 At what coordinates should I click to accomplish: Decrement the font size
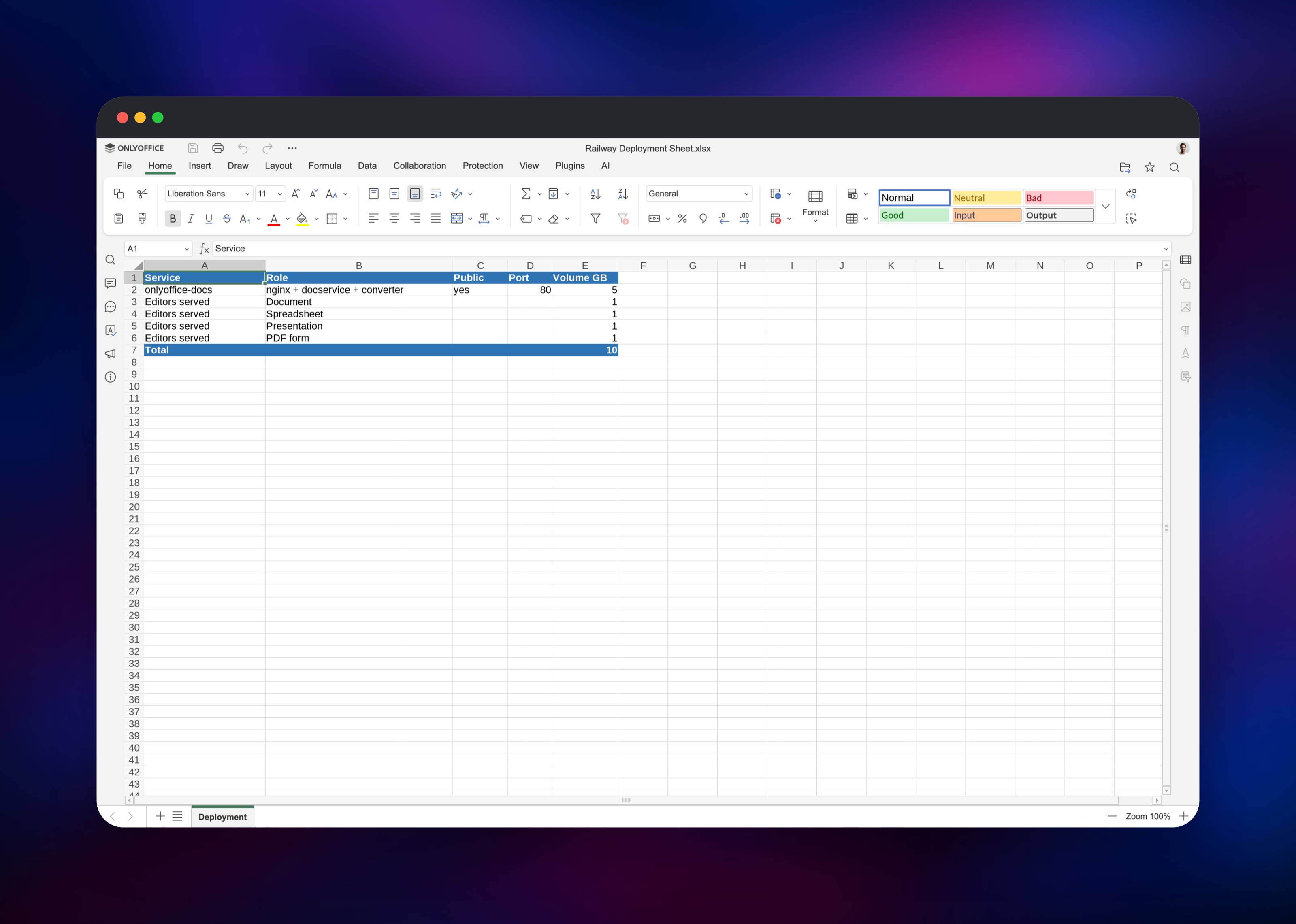pyautogui.click(x=313, y=194)
